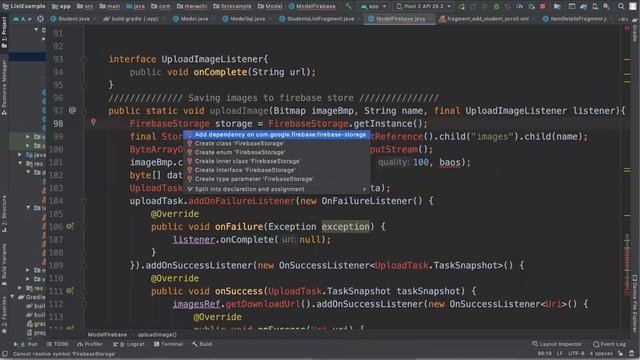The image size is (640, 360).
Task: Click the green Debug bug icon
Action: (x=496, y=7)
